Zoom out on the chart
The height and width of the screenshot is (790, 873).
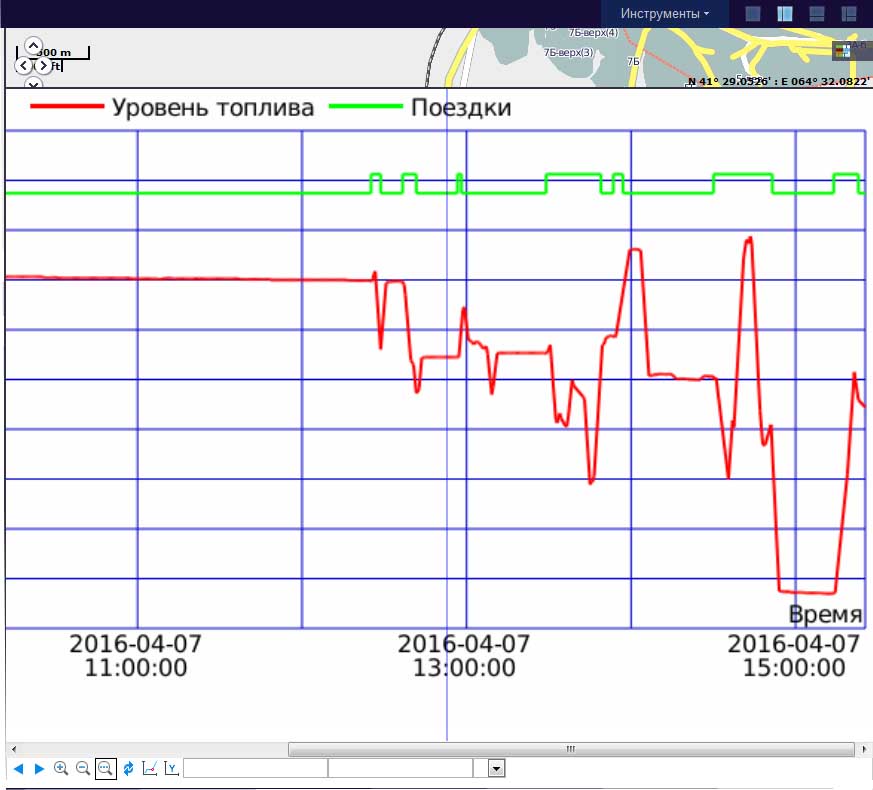[x=83, y=768]
